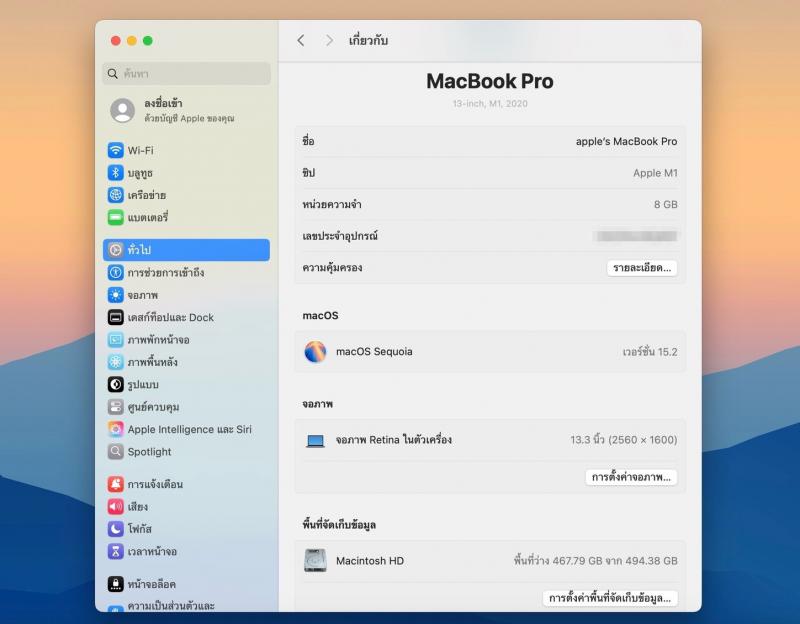Click the "พื้นที่จัดเก็บข้อมูล" storage section heading
Viewport: 800px width, 624px height.
(x=339, y=525)
